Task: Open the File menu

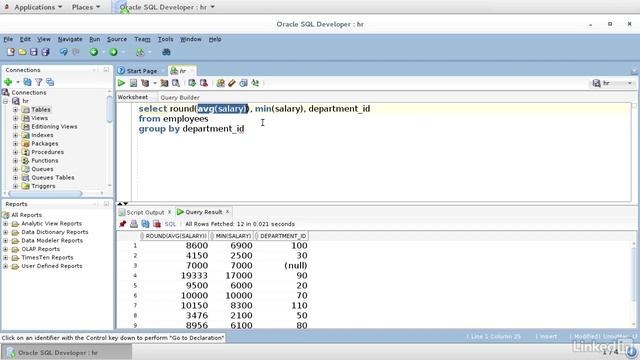Action: [x=8, y=39]
